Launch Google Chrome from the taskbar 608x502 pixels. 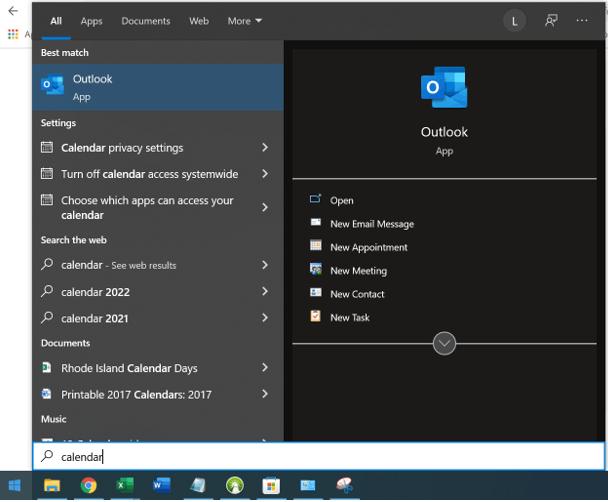pyautogui.click(x=89, y=486)
